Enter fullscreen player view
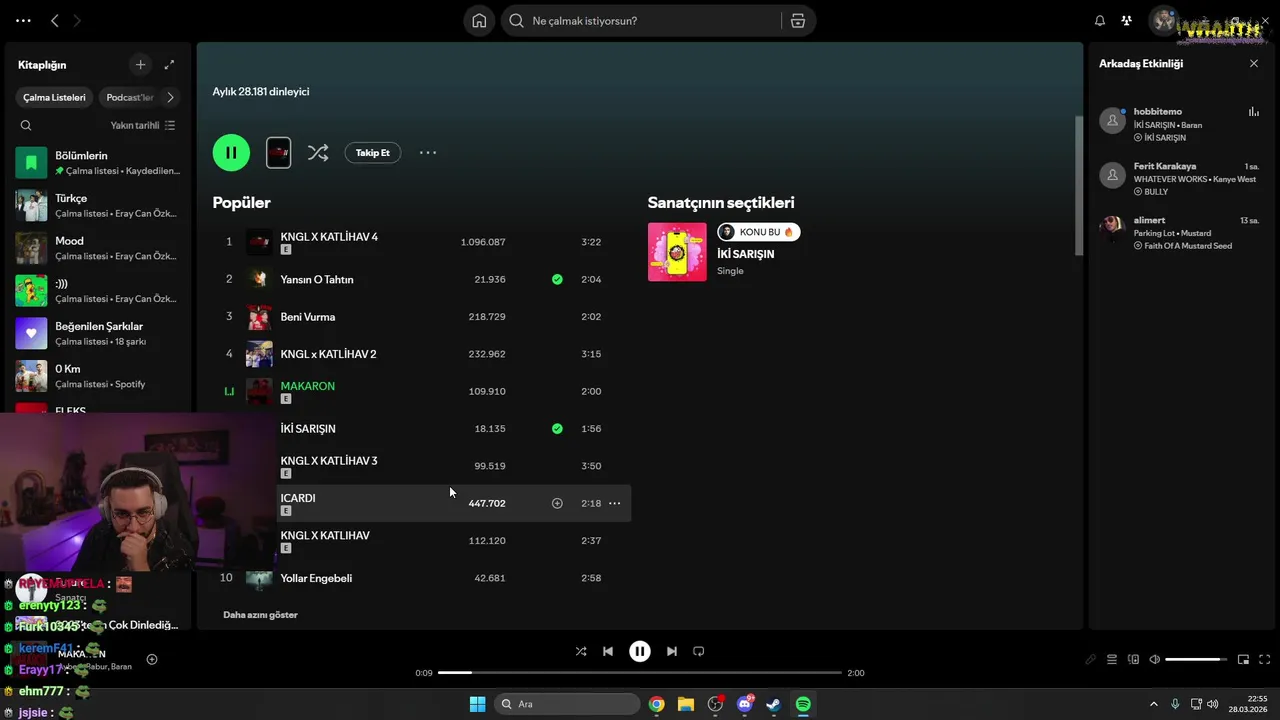Screen dimensions: 1280x720 (x=1265, y=660)
